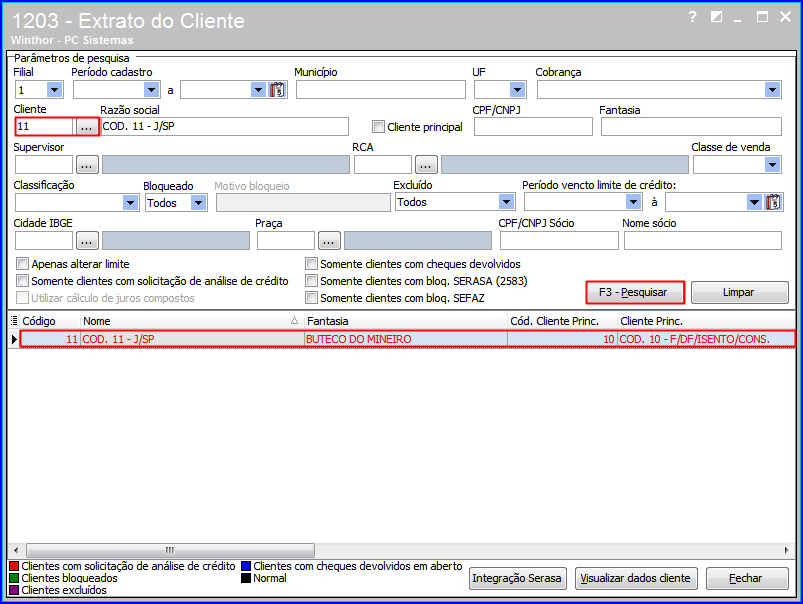Open Período cadastro start date dropdown
The height and width of the screenshot is (604, 803).
point(151,90)
